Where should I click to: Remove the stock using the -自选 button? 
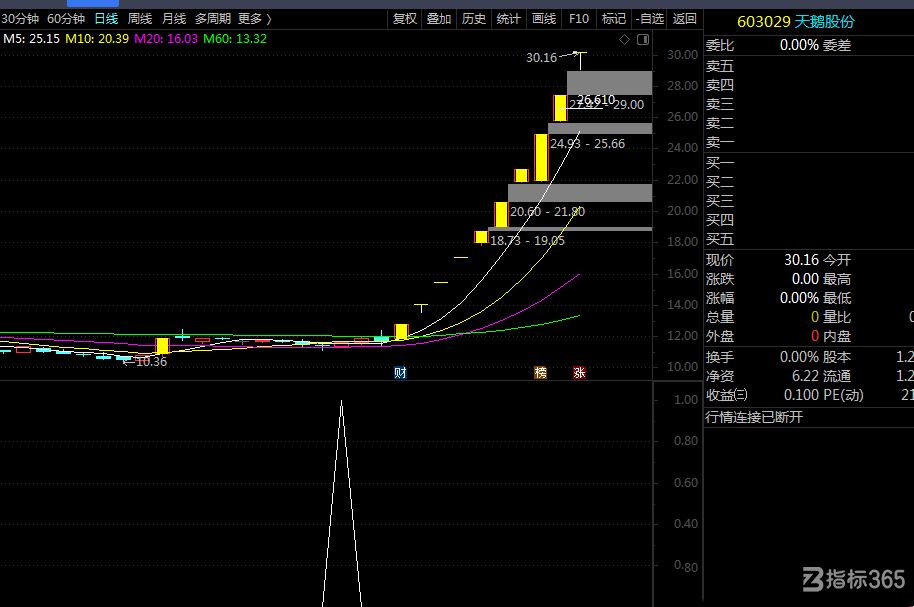(649, 19)
